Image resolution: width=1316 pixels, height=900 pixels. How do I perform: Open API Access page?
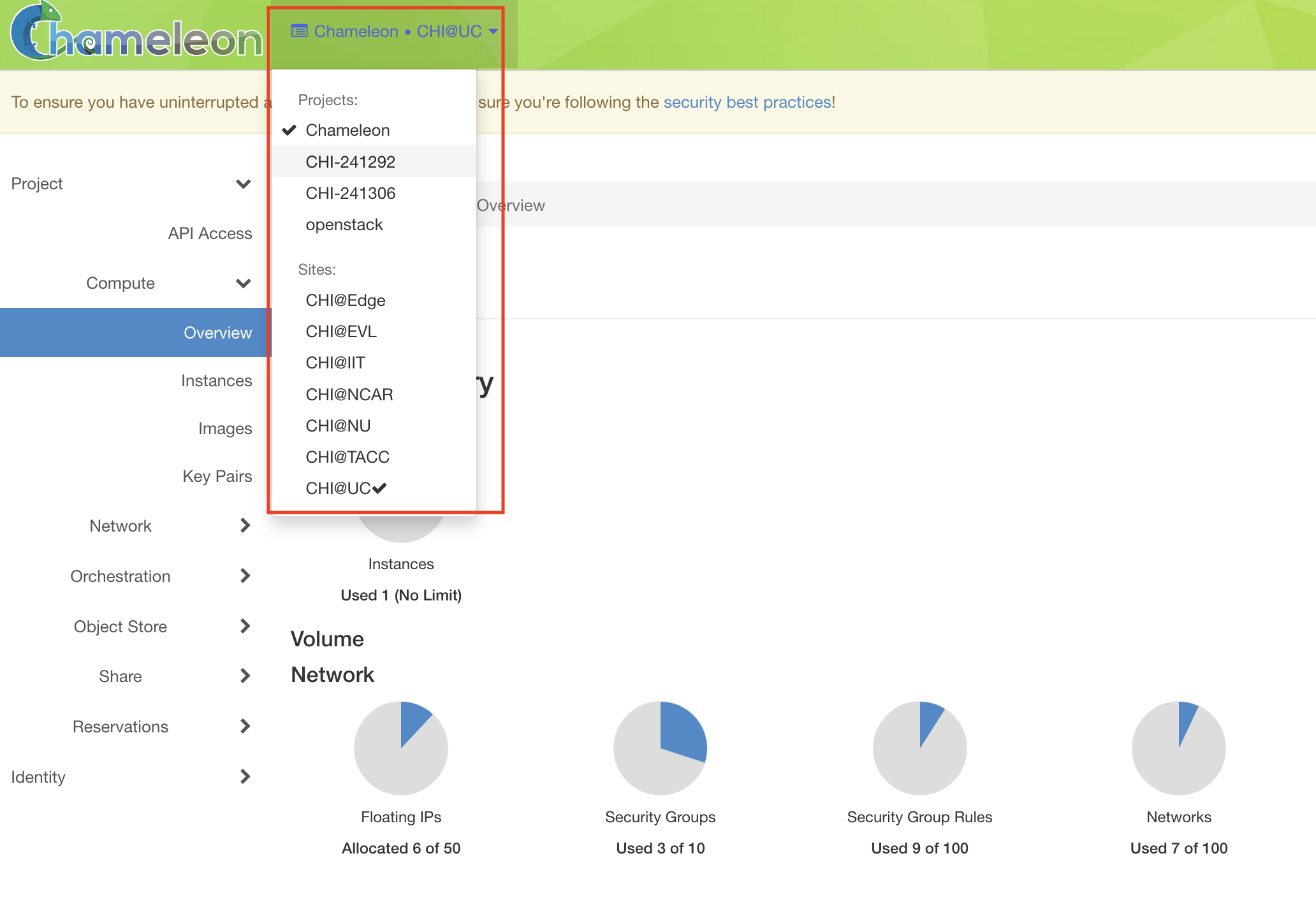coord(210,233)
